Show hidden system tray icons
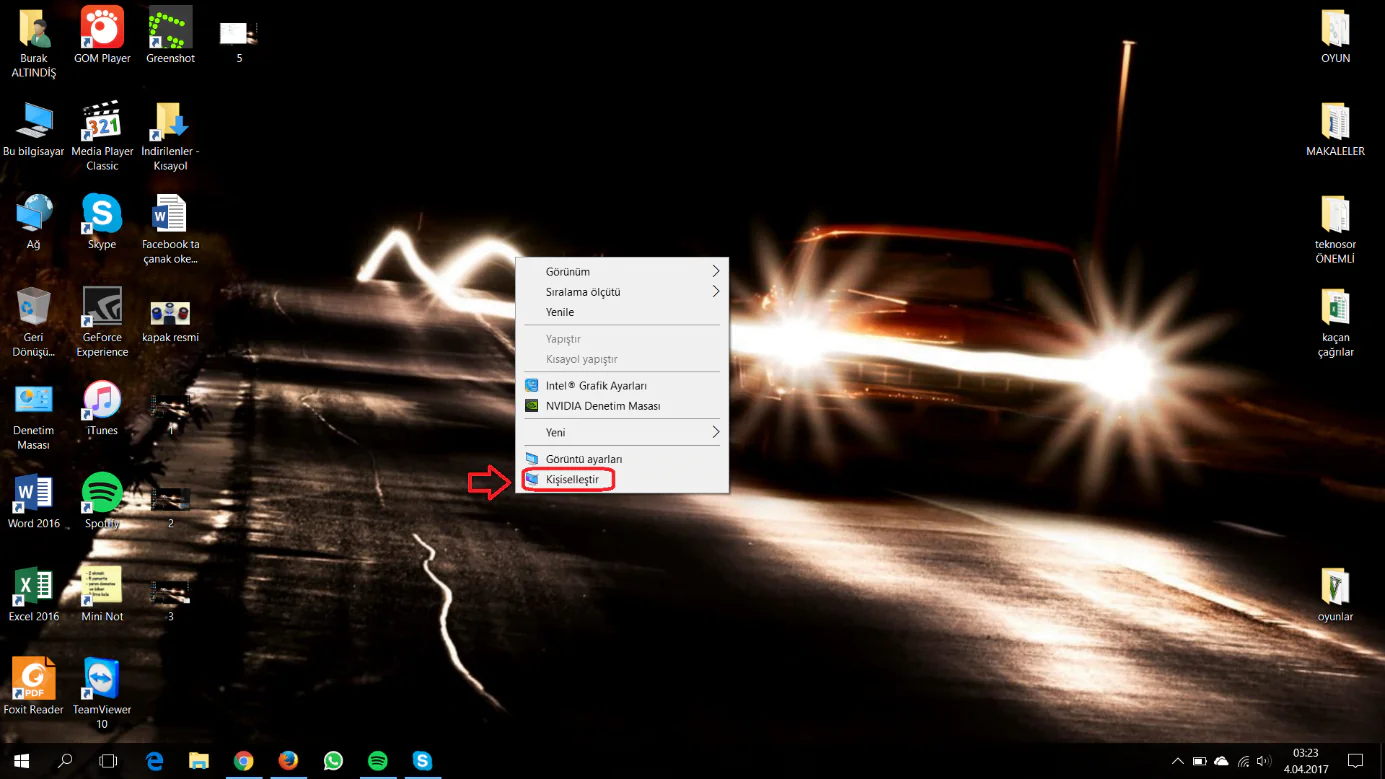Viewport: 1385px width, 779px height. click(x=1178, y=761)
